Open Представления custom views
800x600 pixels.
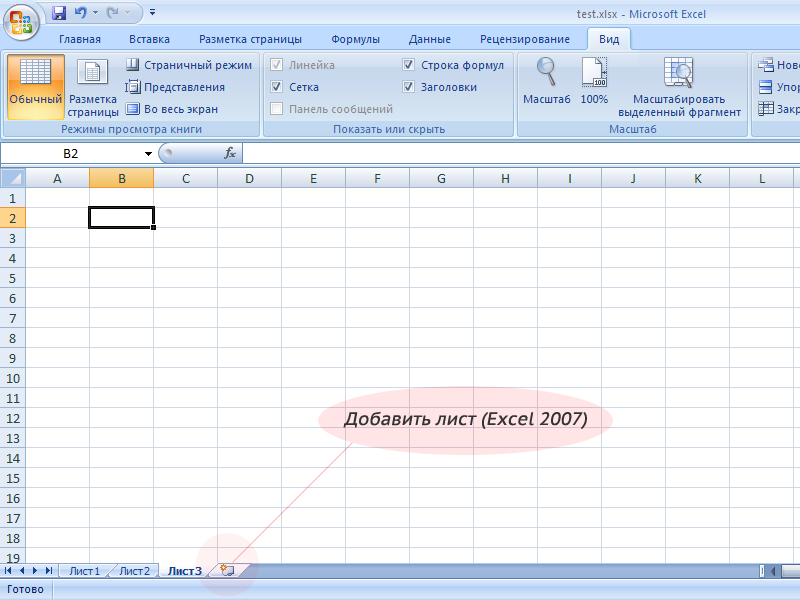click(x=175, y=87)
